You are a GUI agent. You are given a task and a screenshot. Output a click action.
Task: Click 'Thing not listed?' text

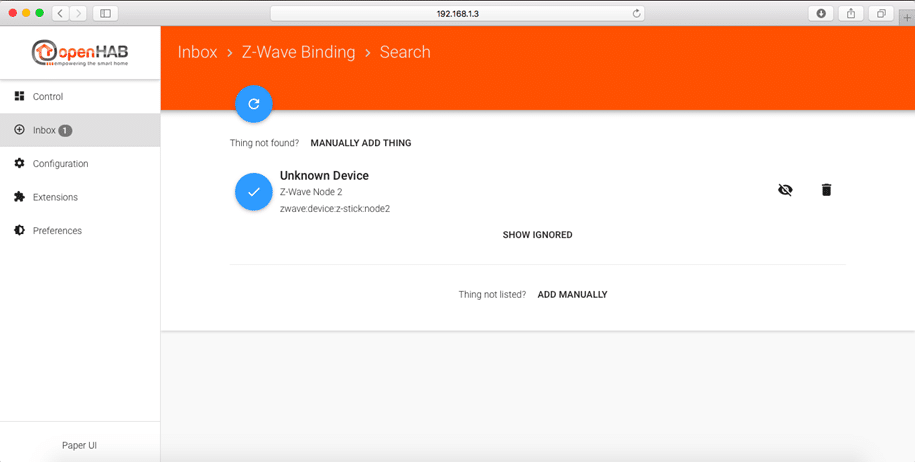pyautogui.click(x=492, y=295)
